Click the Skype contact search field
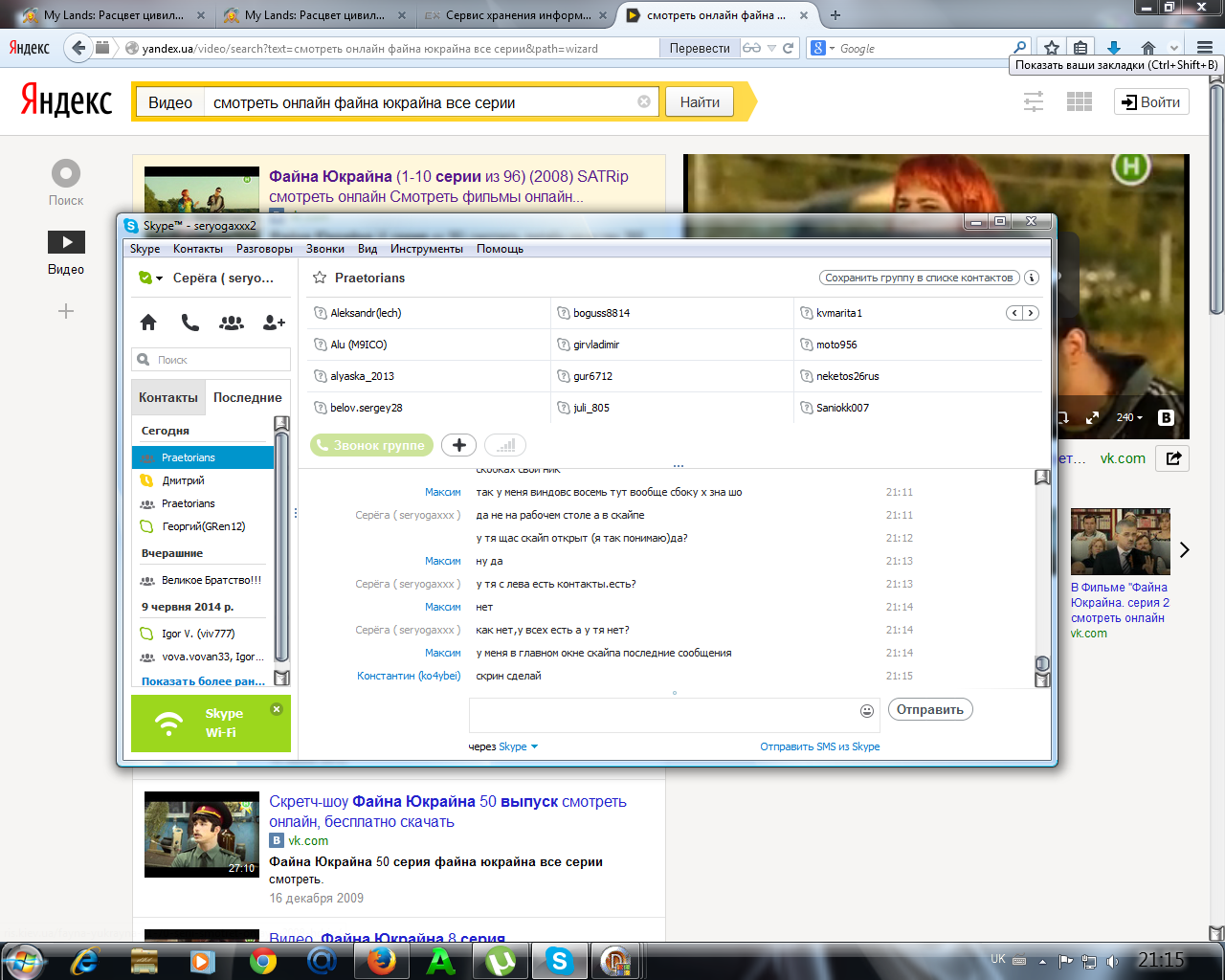Image resolution: width=1225 pixels, height=980 pixels. [211, 360]
